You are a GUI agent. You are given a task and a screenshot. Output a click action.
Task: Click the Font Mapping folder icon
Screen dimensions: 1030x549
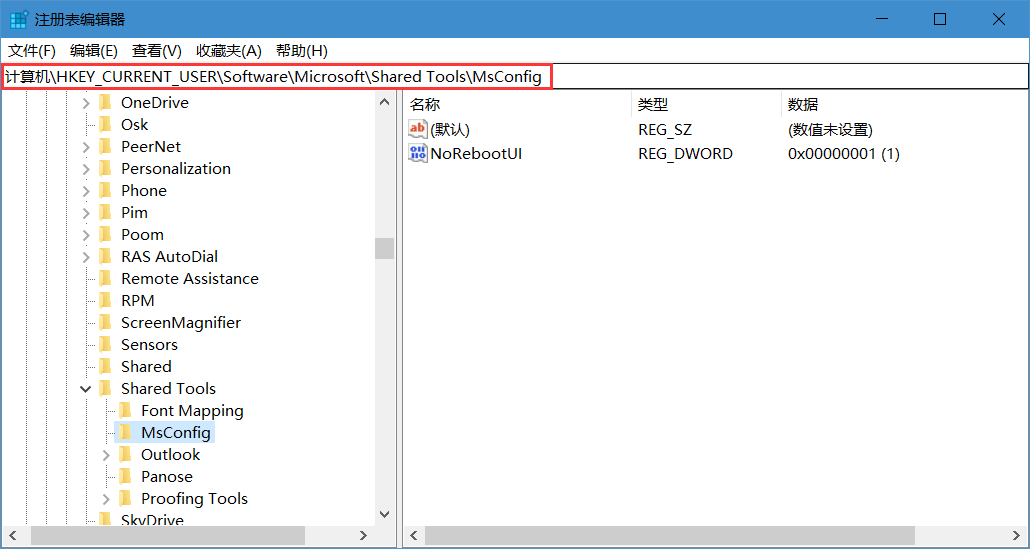[x=125, y=411]
